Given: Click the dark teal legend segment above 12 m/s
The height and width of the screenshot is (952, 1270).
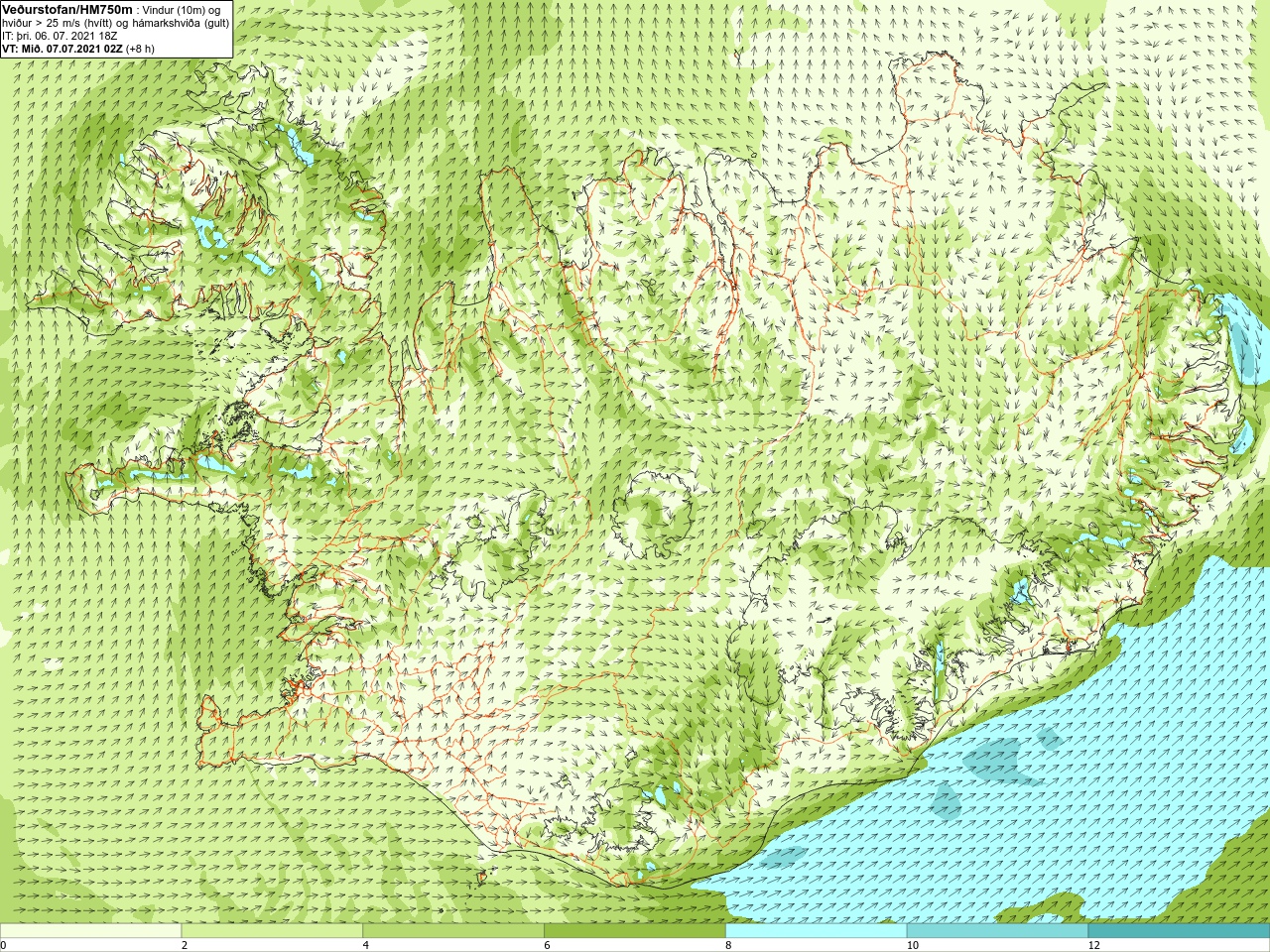Looking at the screenshot, I should (x=1179, y=931).
